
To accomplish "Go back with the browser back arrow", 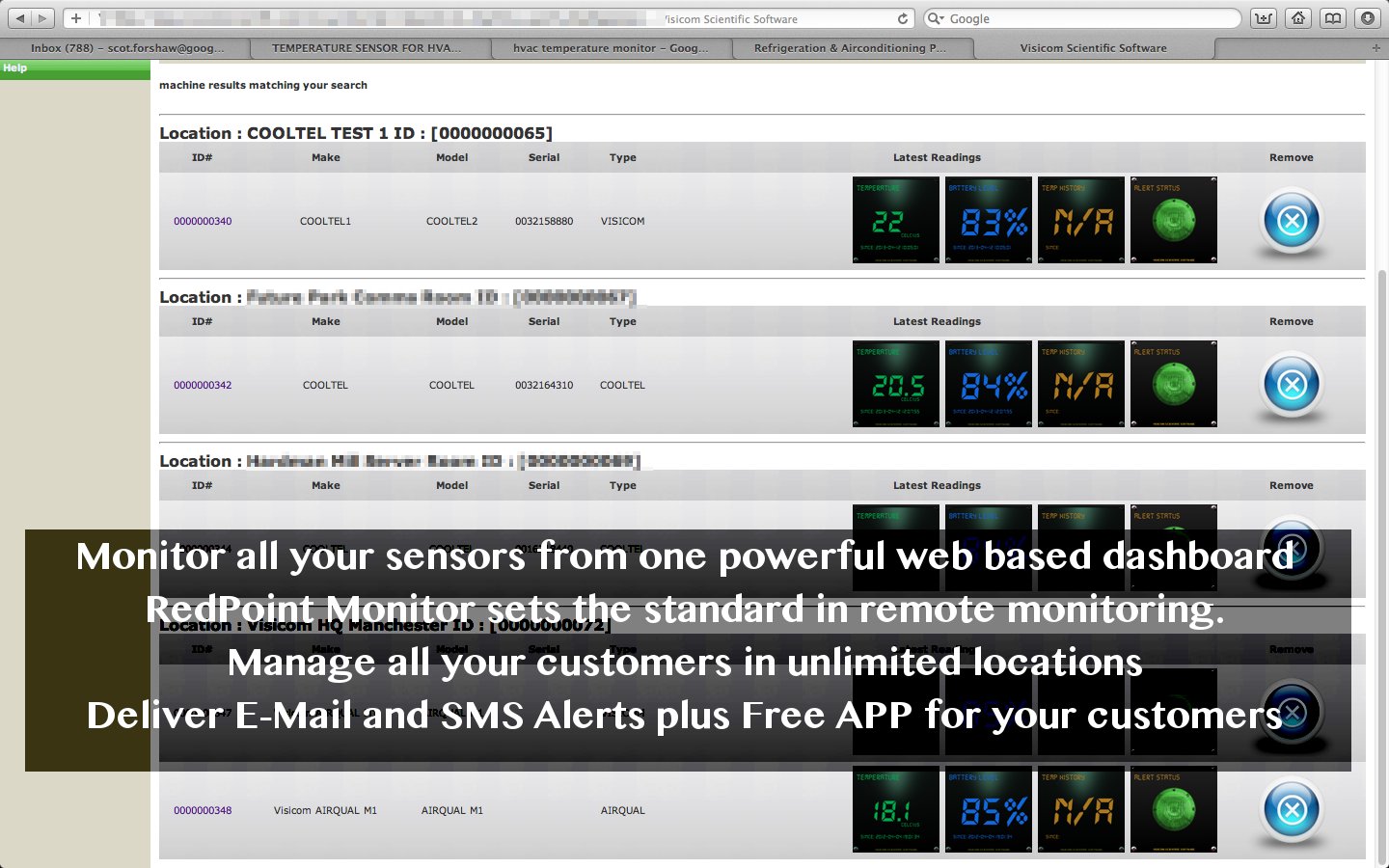I will [x=19, y=18].
